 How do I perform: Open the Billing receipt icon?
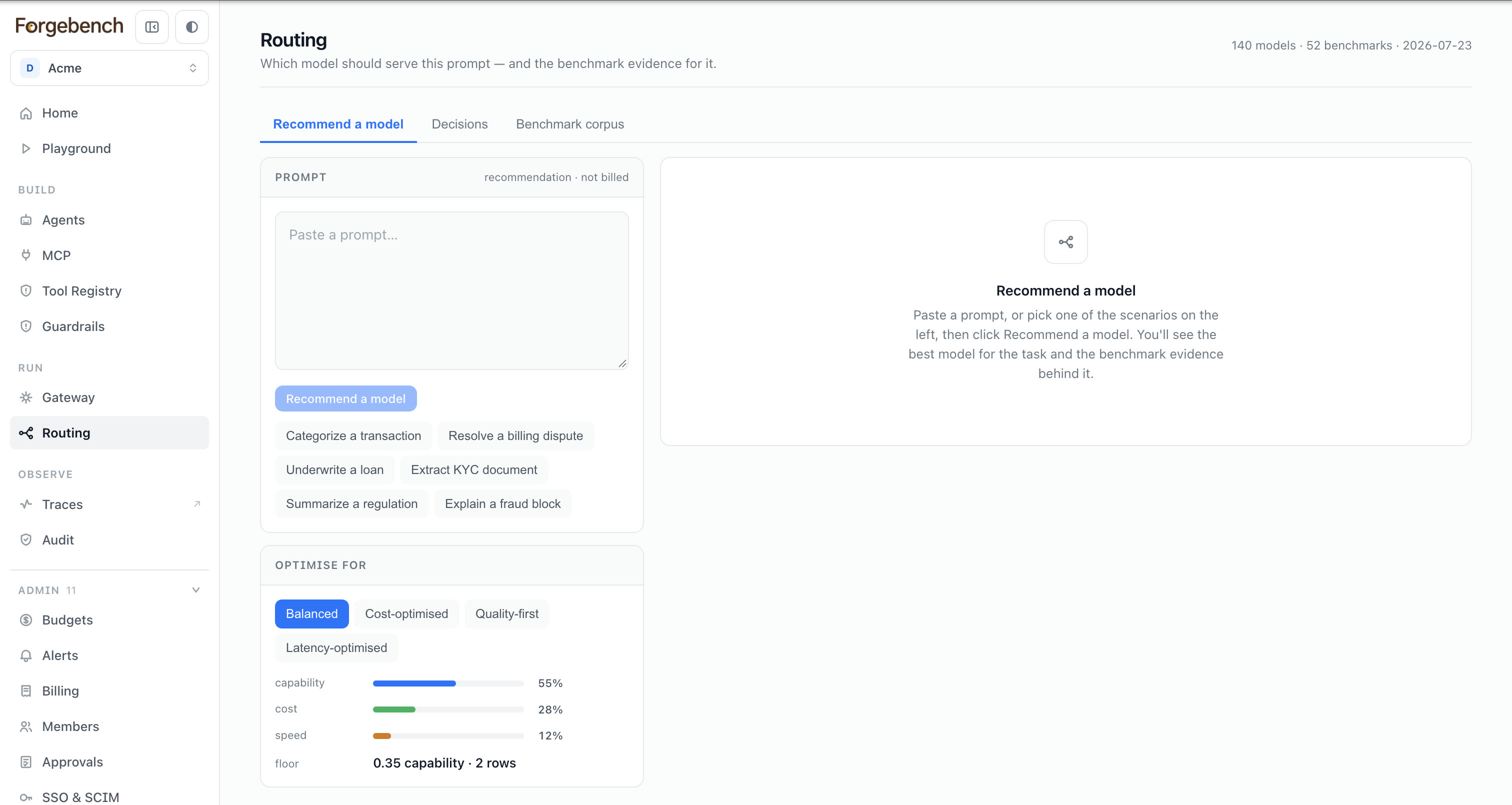point(26,691)
